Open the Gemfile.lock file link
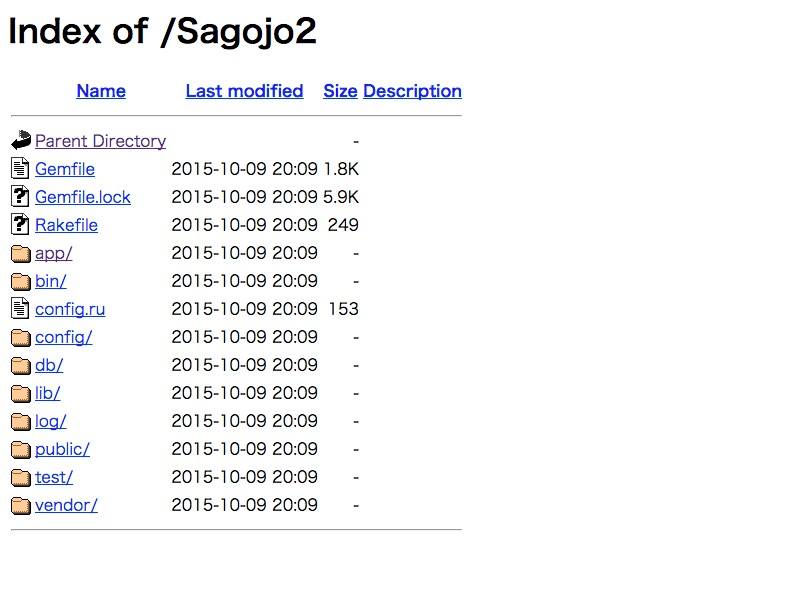Viewport: 801px width, 595px height. [83, 197]
